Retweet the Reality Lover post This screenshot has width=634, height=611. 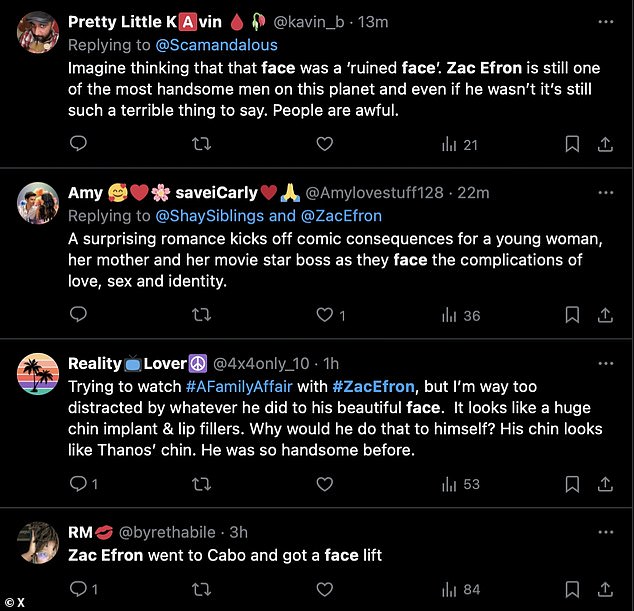point(201,484)
